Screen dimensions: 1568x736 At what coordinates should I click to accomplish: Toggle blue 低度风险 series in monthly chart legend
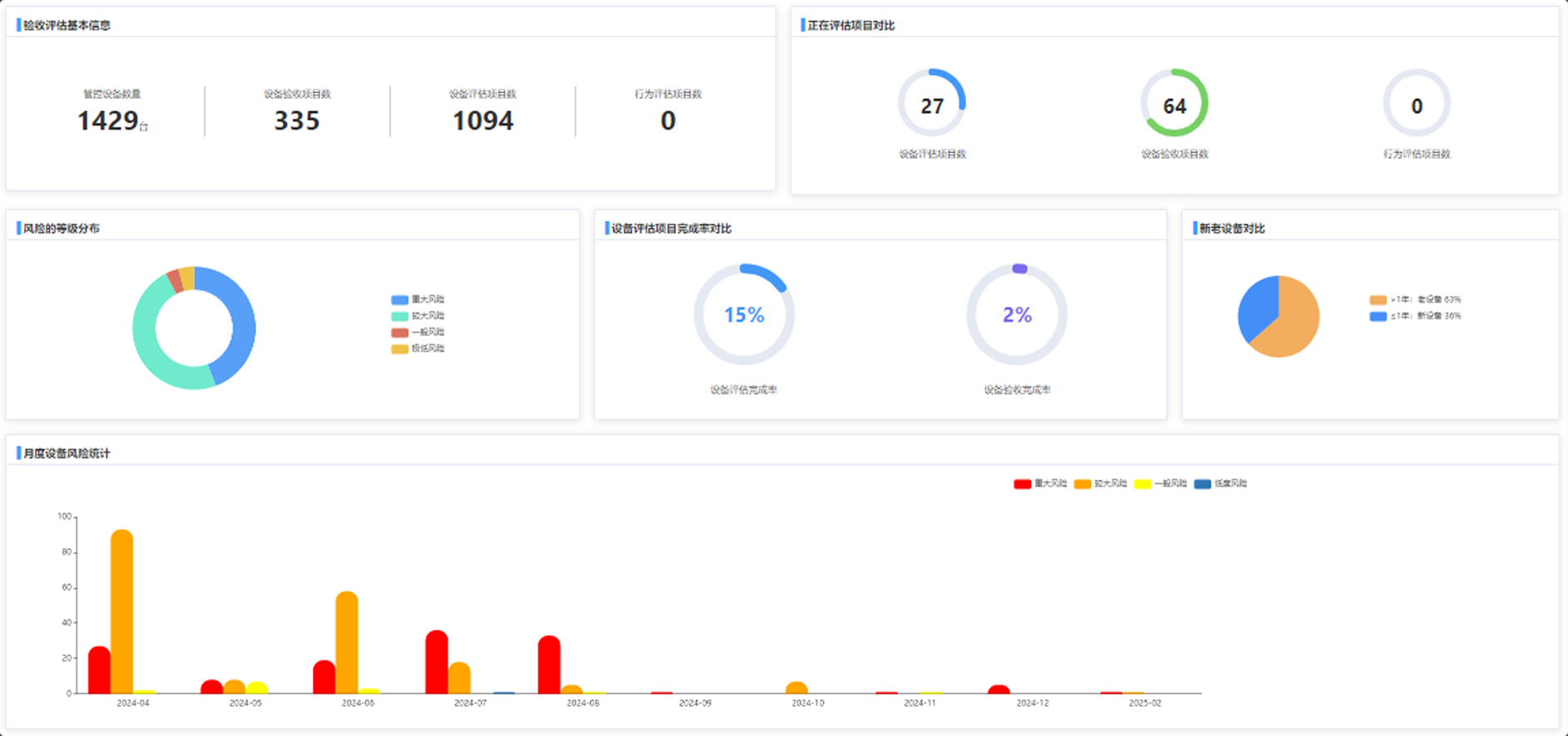point(1220,483)
